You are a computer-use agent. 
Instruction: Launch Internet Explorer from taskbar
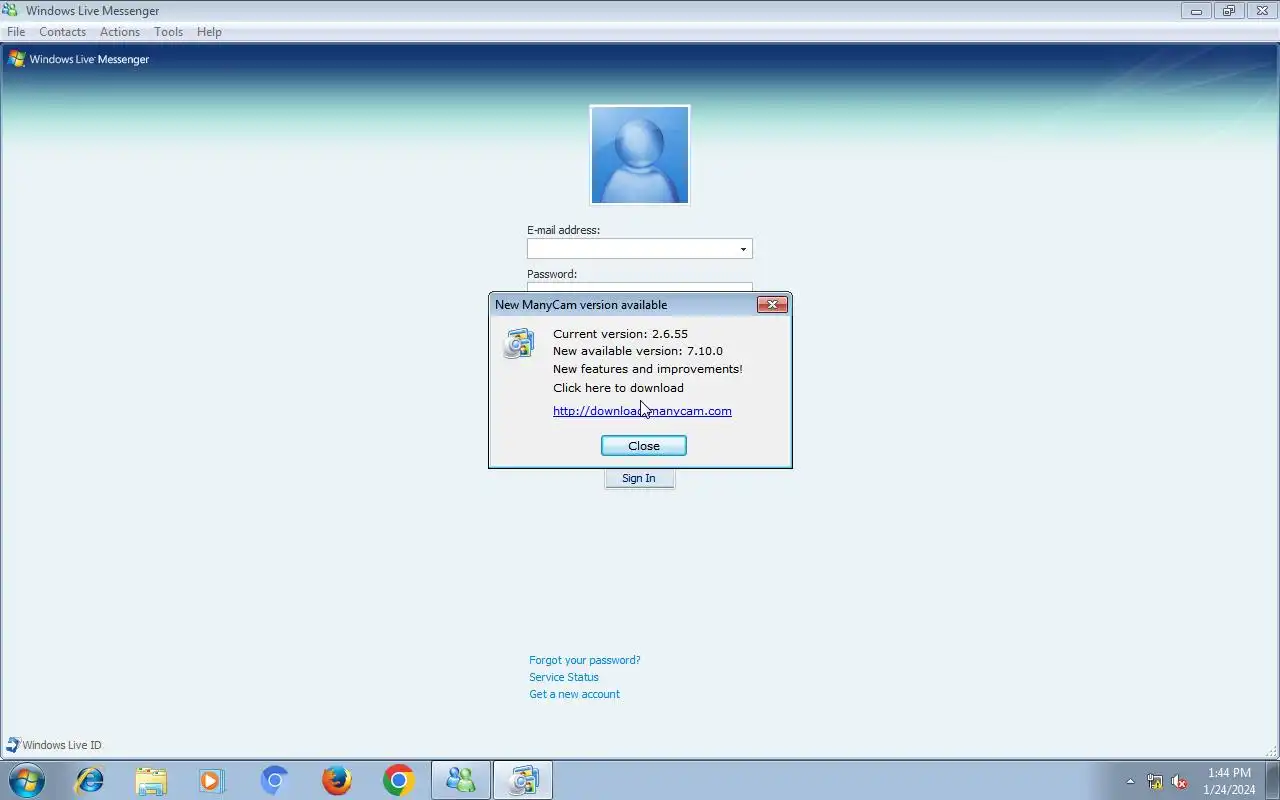pyautogui.click(x=90, y=780)
